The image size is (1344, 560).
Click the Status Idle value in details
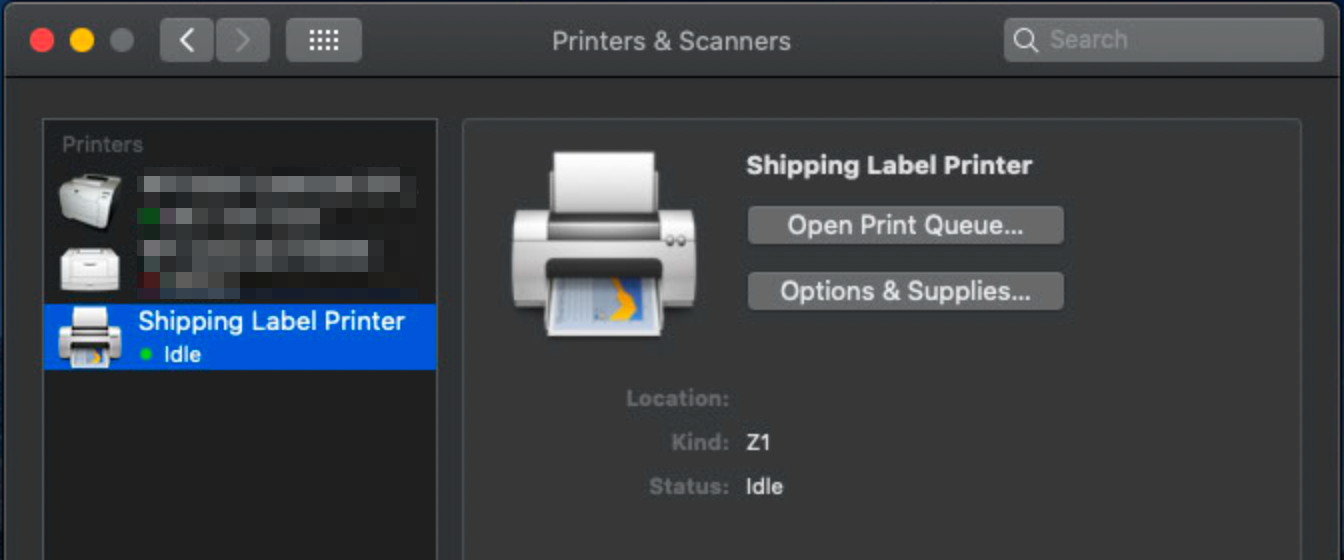point(764,487)
